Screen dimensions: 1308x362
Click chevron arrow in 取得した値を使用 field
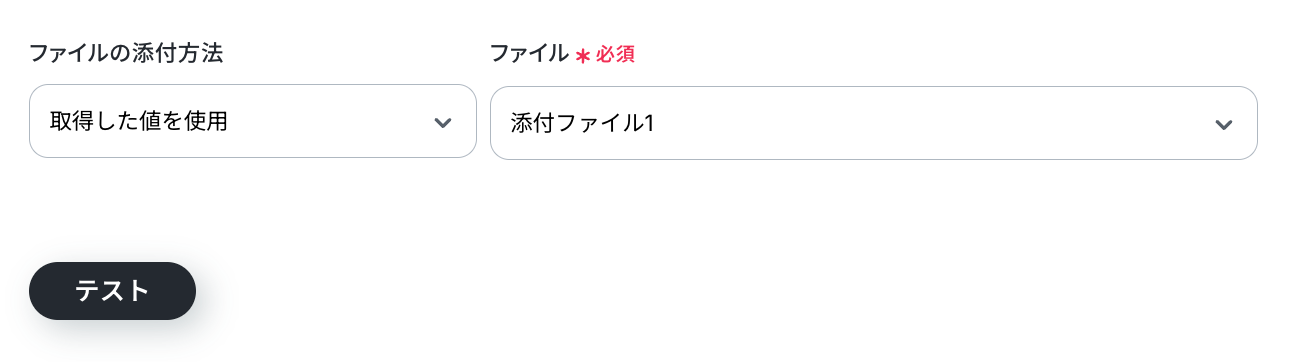click(443, 122)
